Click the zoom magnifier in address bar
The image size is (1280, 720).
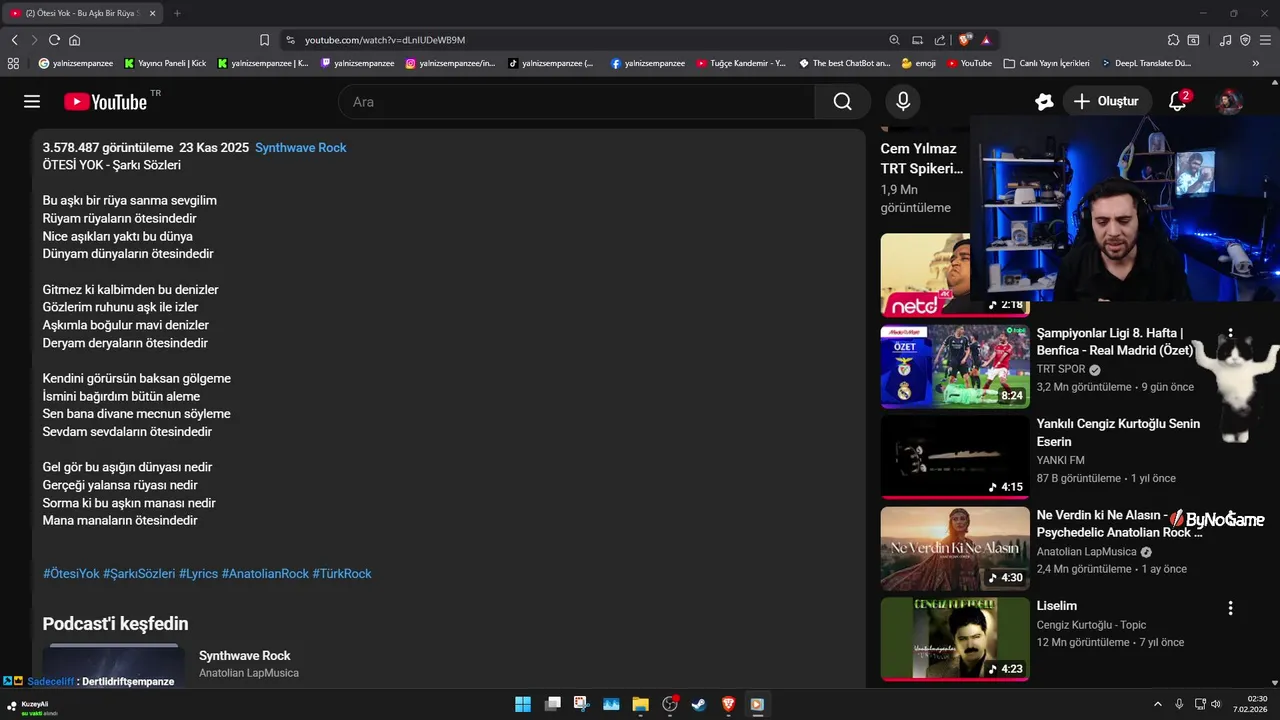894,40
